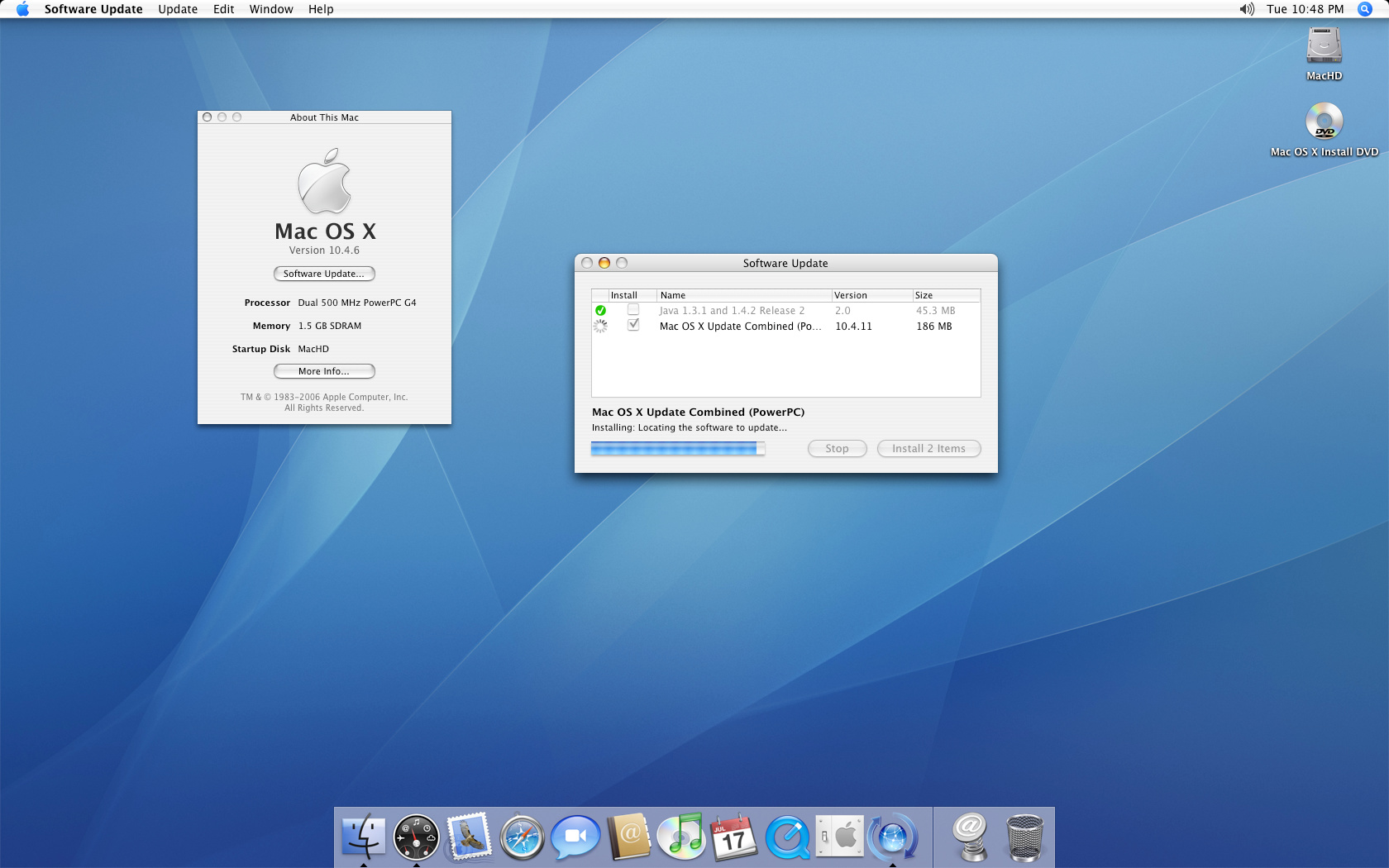
Task: Open the volume control in menu bar
Action: point(1247,9)
